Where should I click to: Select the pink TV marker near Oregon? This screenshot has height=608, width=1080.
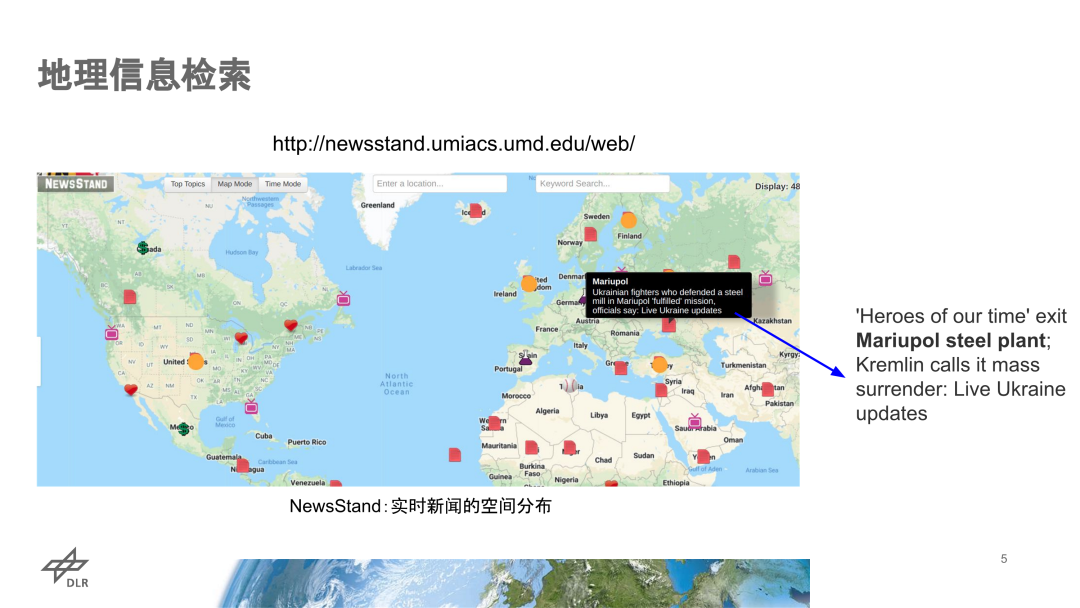click(x=112, y=333)
